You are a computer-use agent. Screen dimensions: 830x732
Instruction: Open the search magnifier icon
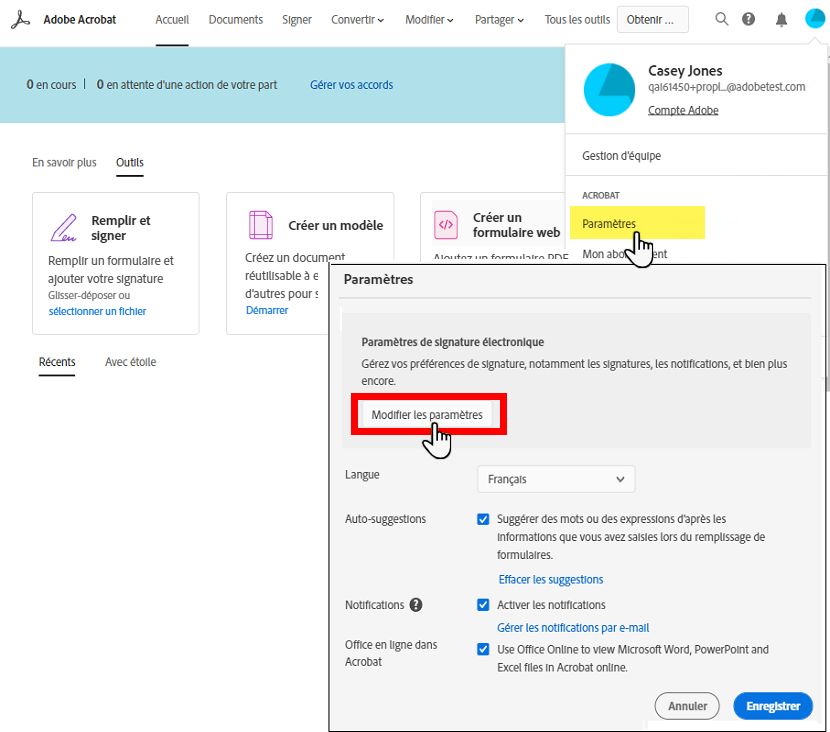click(x=721, y=19)
